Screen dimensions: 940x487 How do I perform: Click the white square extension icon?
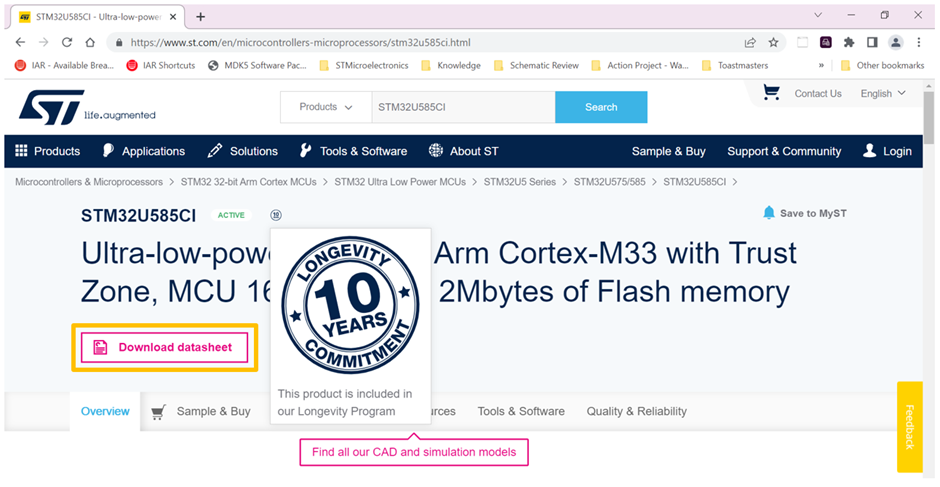[802, 42]
